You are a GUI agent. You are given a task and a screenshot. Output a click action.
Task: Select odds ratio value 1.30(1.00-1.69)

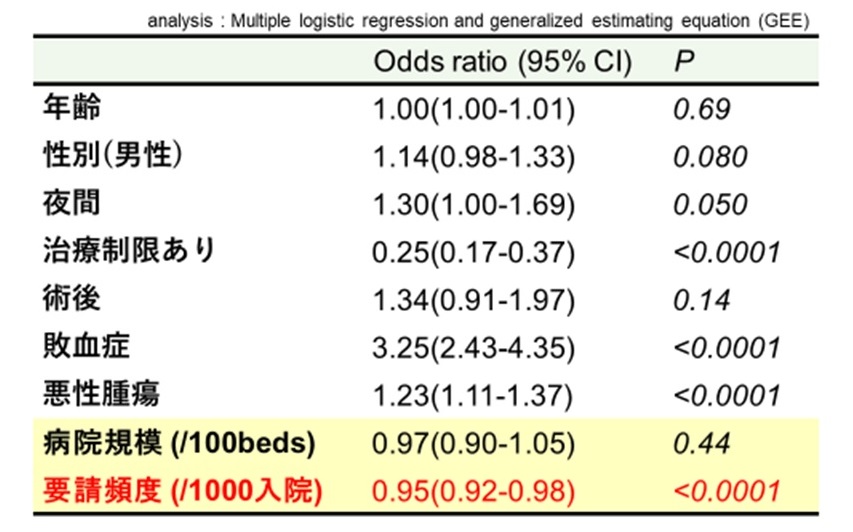(x=473, y=204)
